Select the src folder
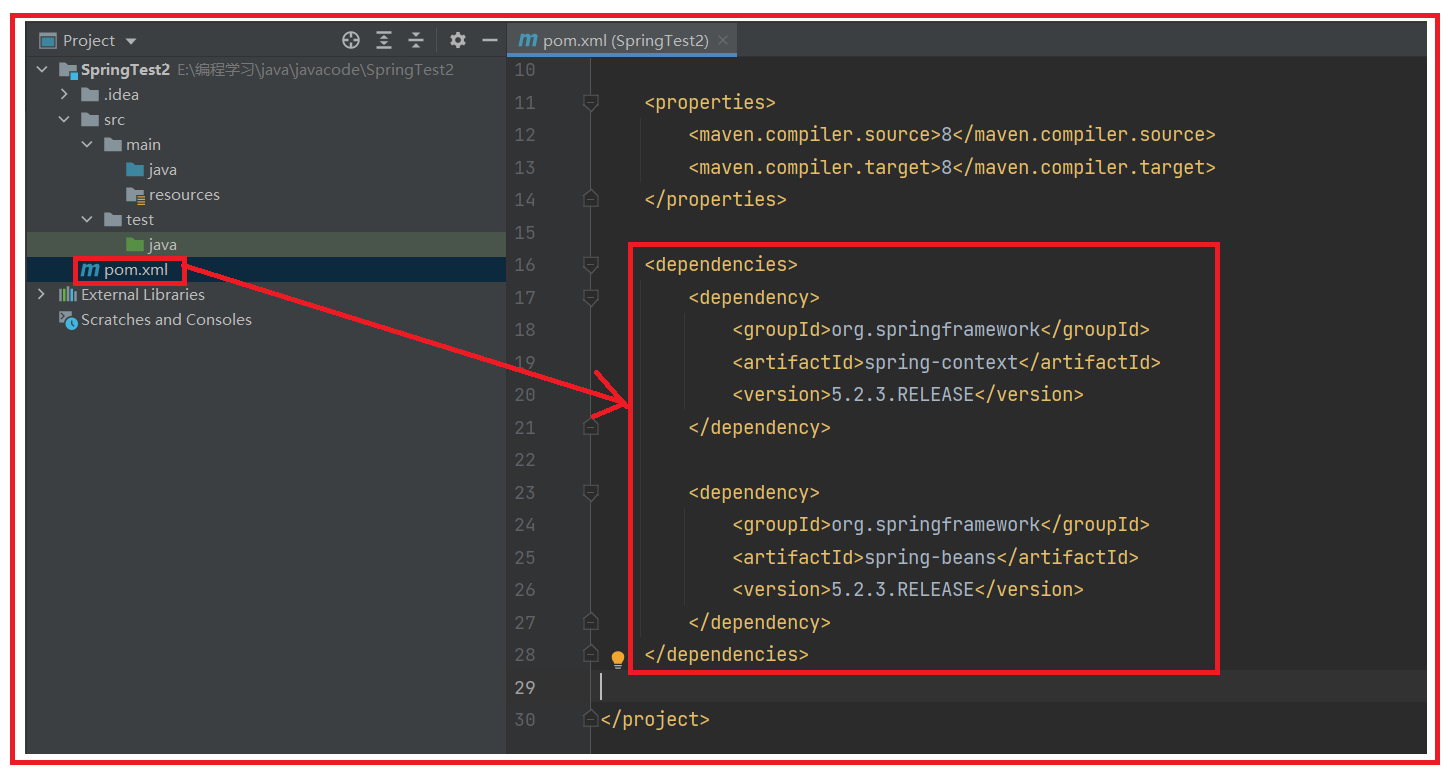The height and width of the screenshot is (771, 1448). [114, 119]
